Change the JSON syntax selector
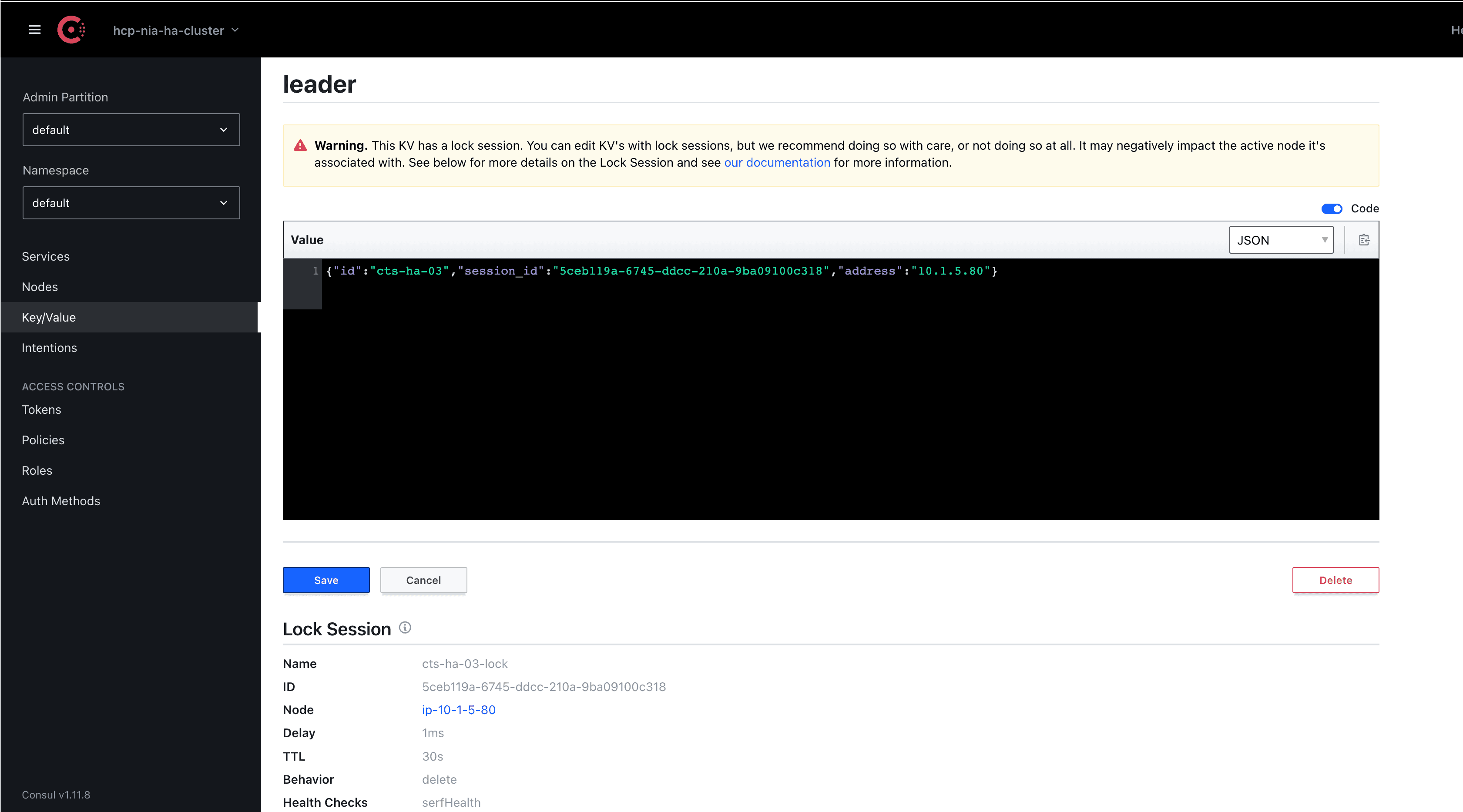 click(x=1281, y=240)
